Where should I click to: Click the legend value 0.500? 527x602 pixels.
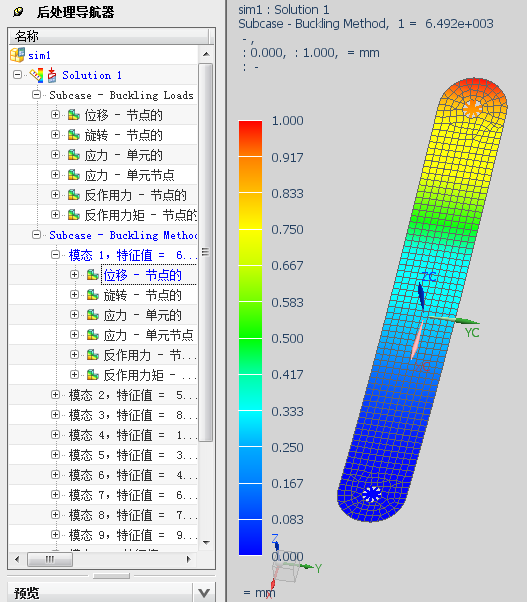point(287,339)
